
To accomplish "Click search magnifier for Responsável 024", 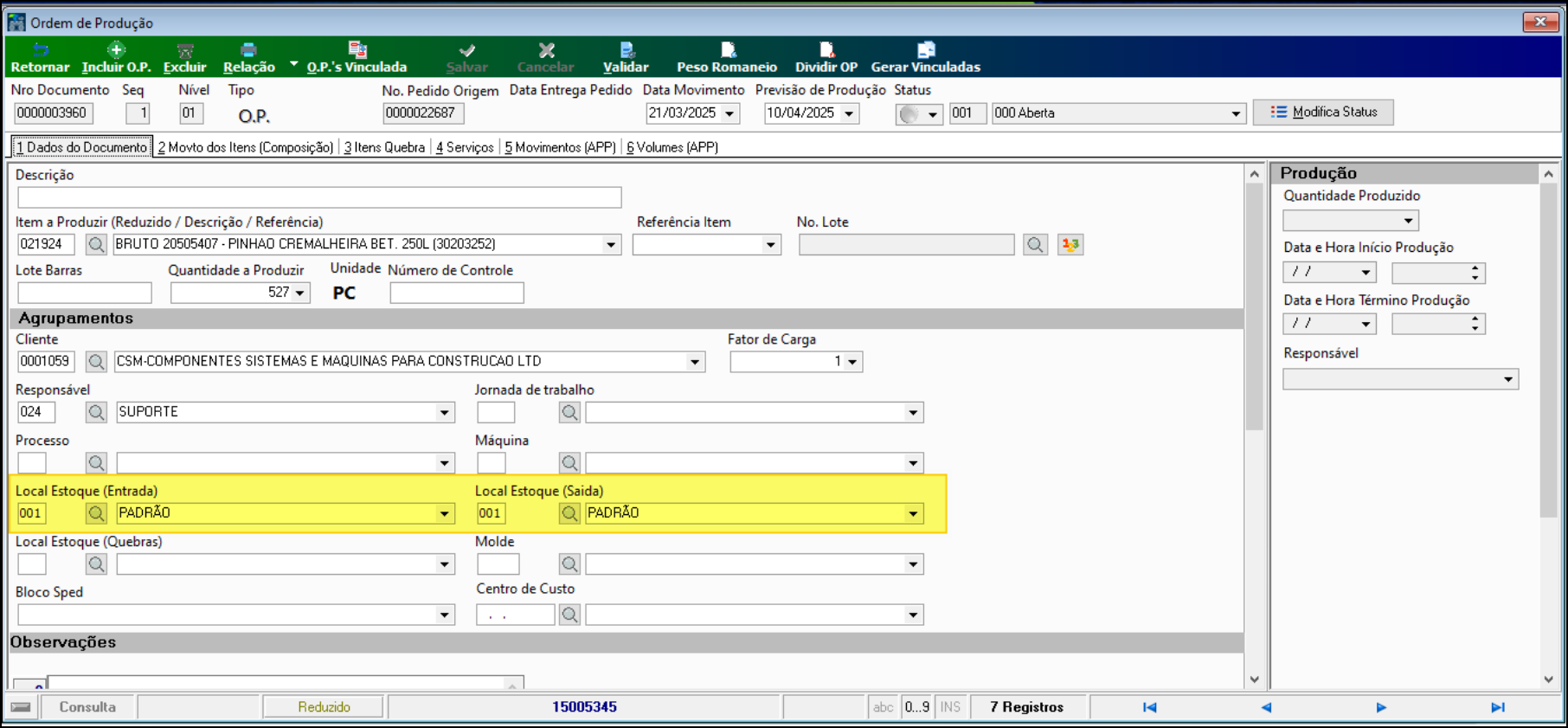I will tap(96, 412).
